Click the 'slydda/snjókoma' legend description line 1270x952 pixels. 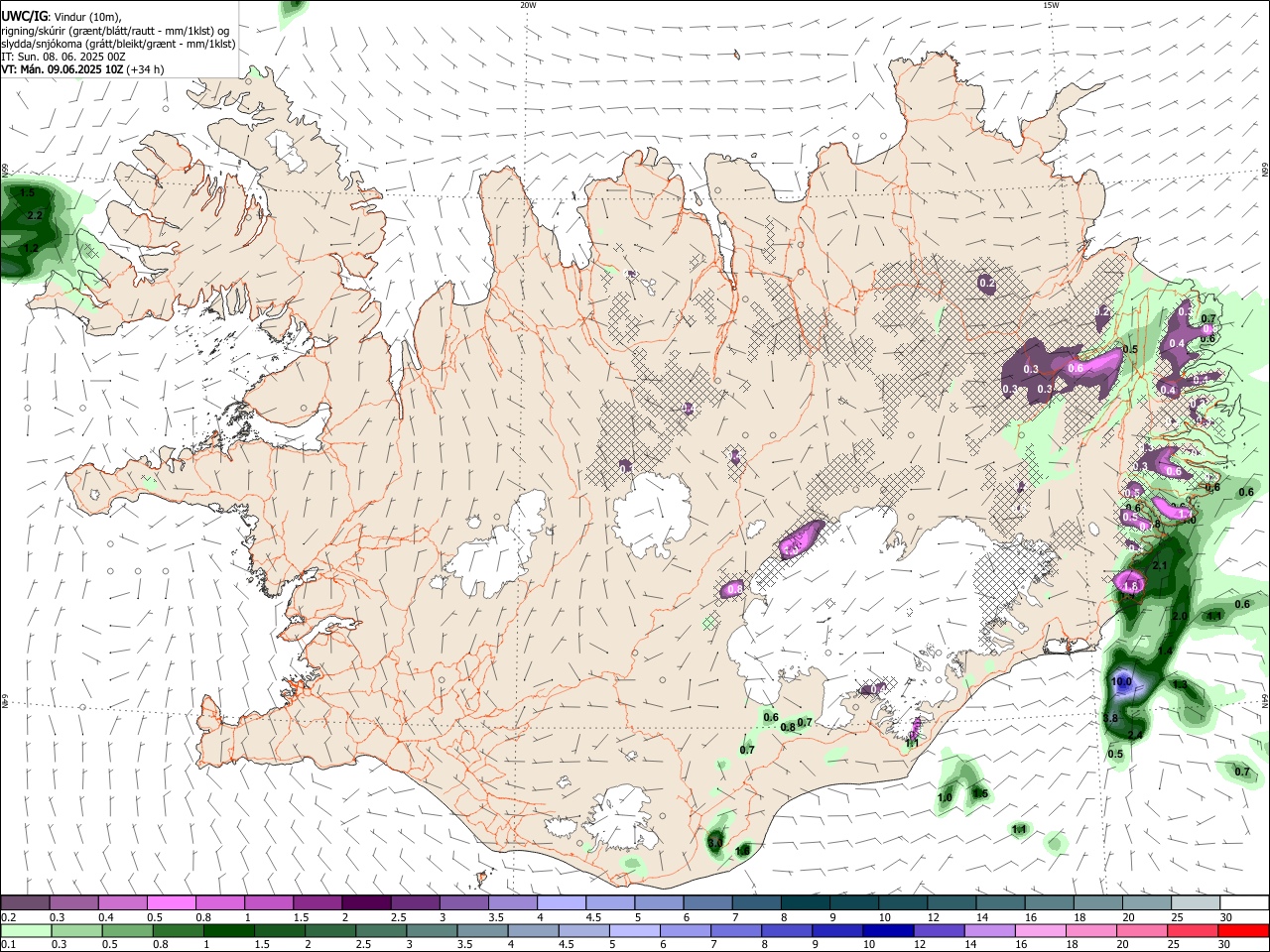[x=118, y=44]
